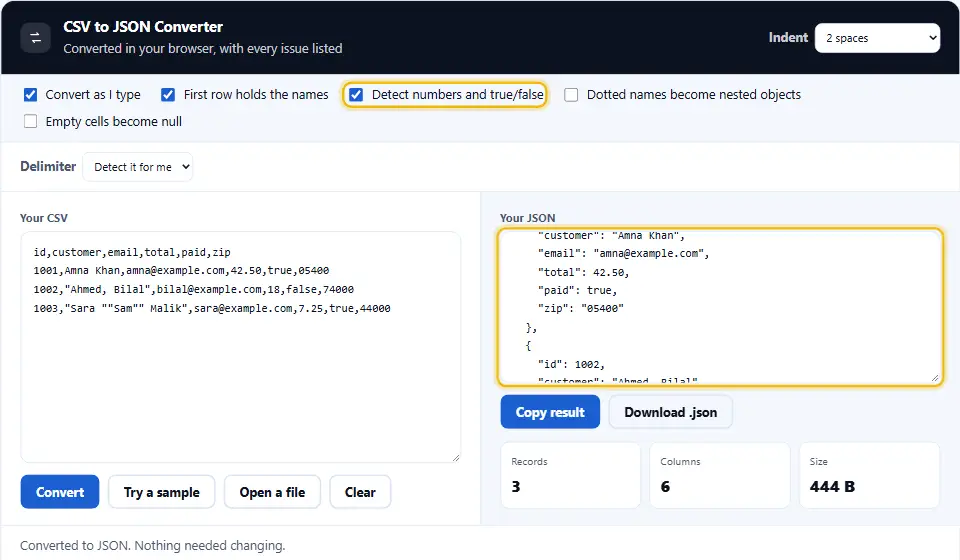Click the CSV row starting with 1001

coord(181,271)
